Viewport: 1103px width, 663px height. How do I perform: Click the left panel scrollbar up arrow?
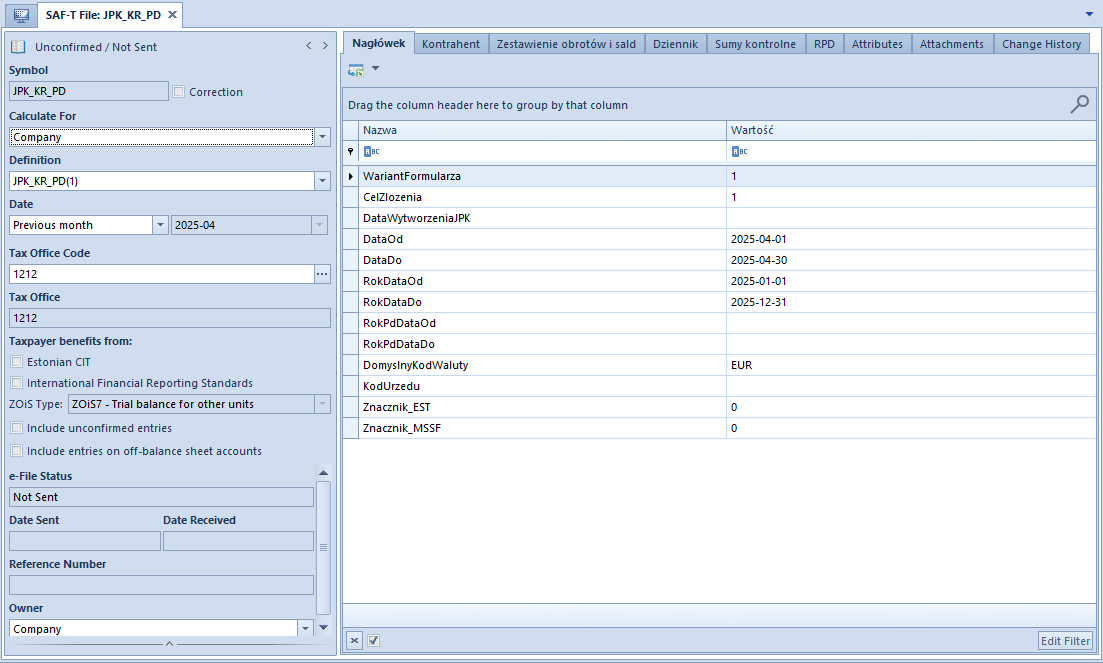tap(324, 473)
